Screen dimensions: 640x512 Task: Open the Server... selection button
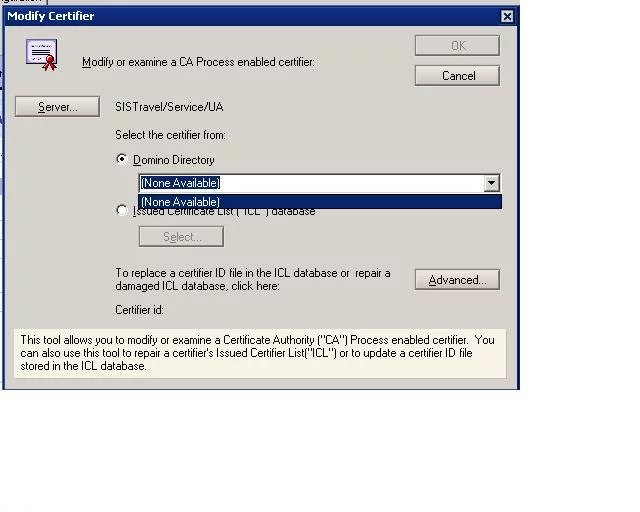pos(57,107)
